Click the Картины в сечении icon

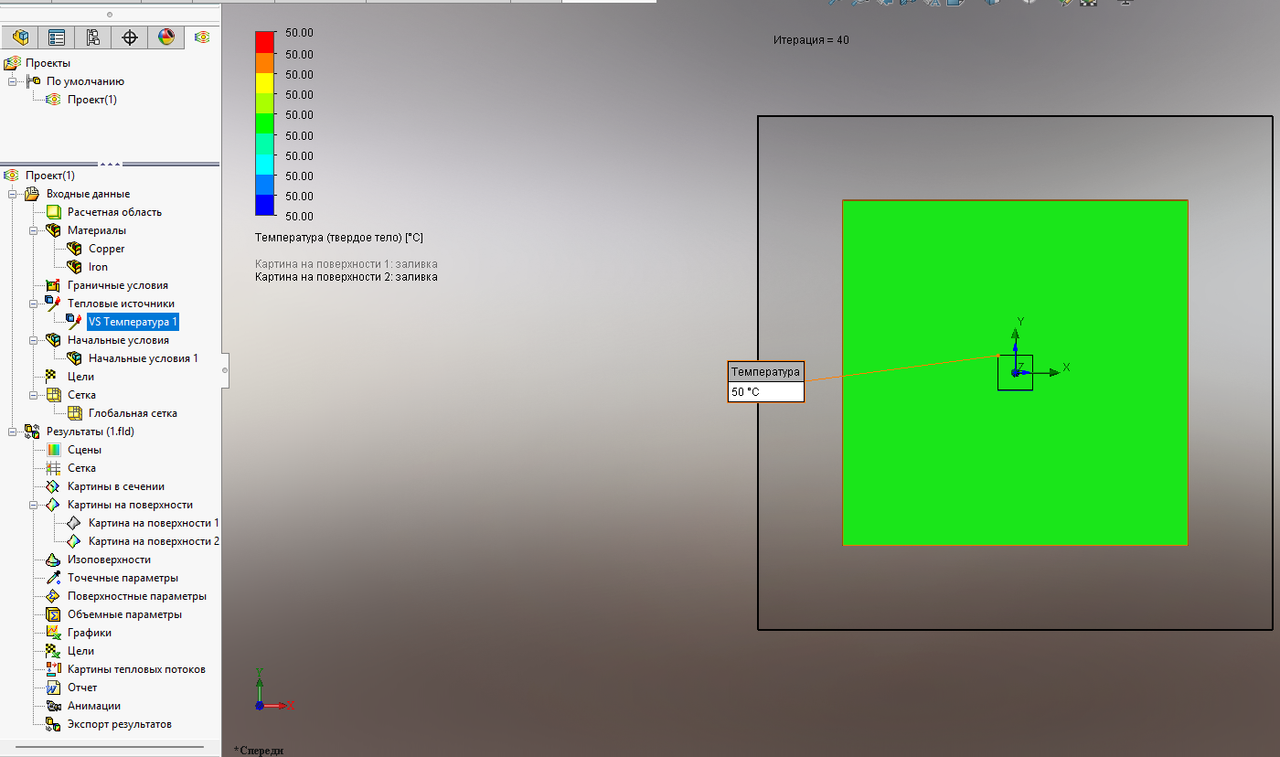click(x=54, y=486)
